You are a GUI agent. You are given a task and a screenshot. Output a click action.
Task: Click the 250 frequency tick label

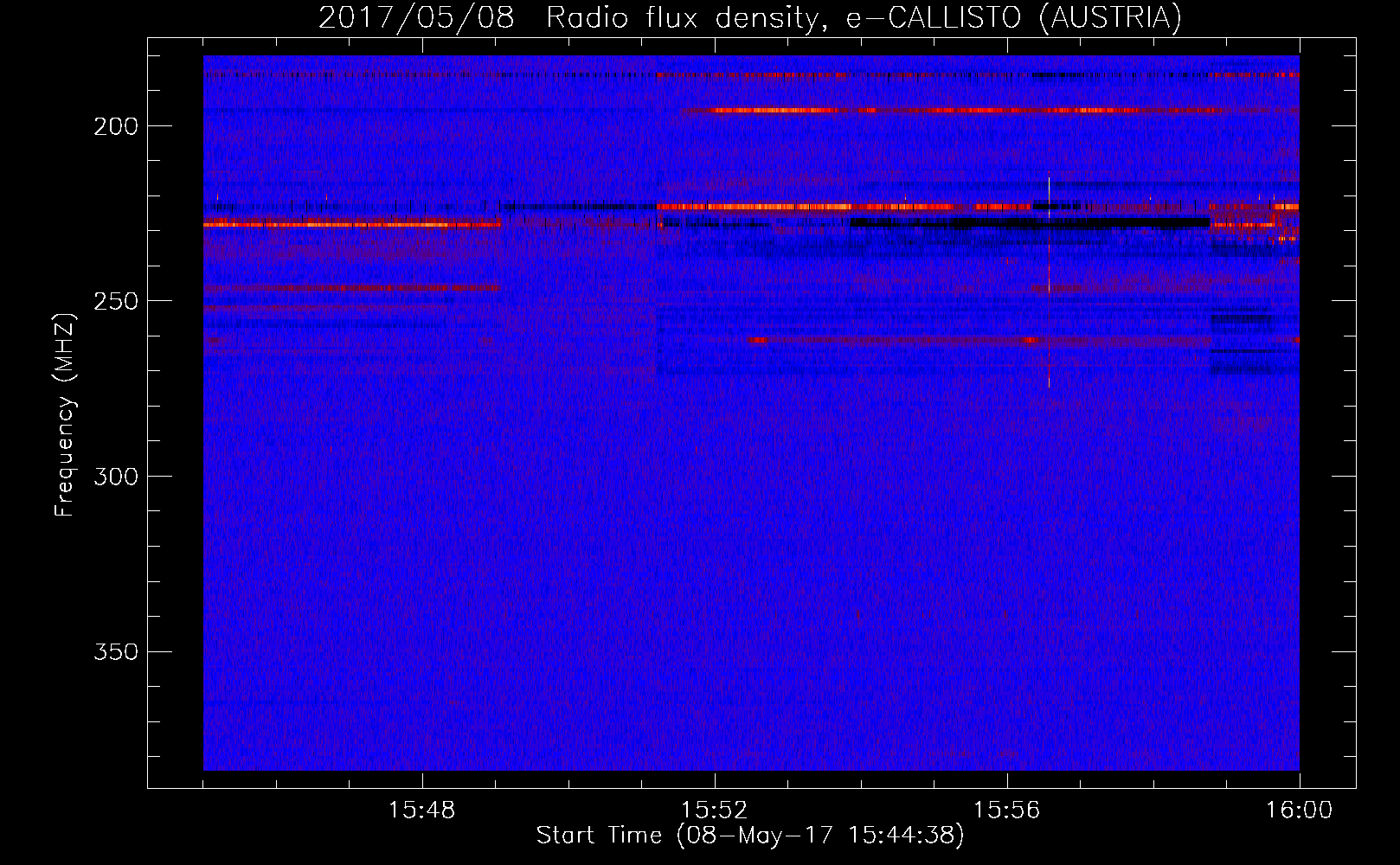pyautogui.click(x=116, y=301)
